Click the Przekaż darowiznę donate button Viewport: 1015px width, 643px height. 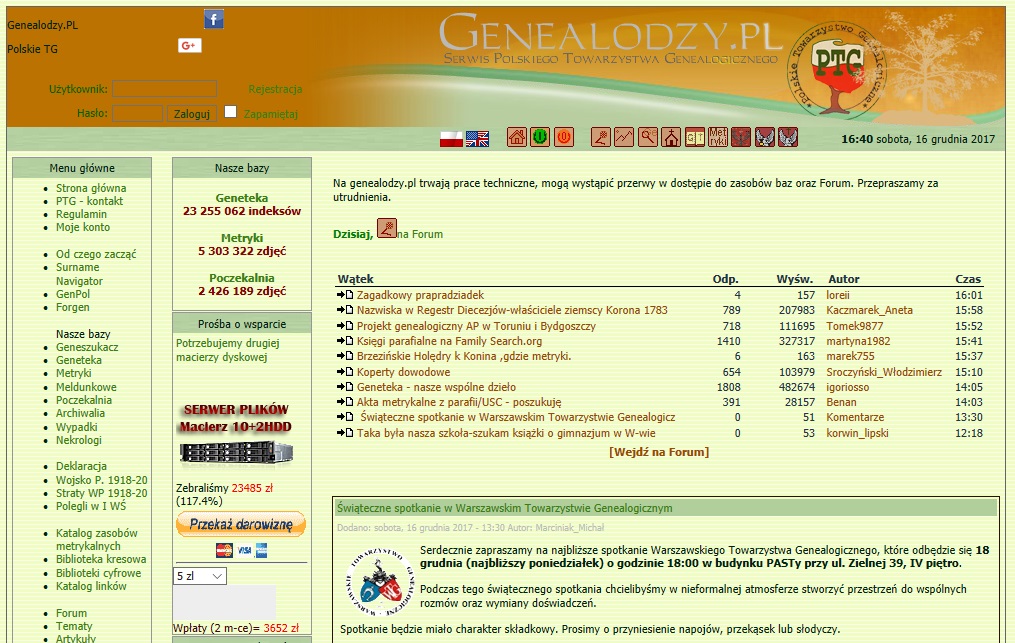[x=240, y=524]
